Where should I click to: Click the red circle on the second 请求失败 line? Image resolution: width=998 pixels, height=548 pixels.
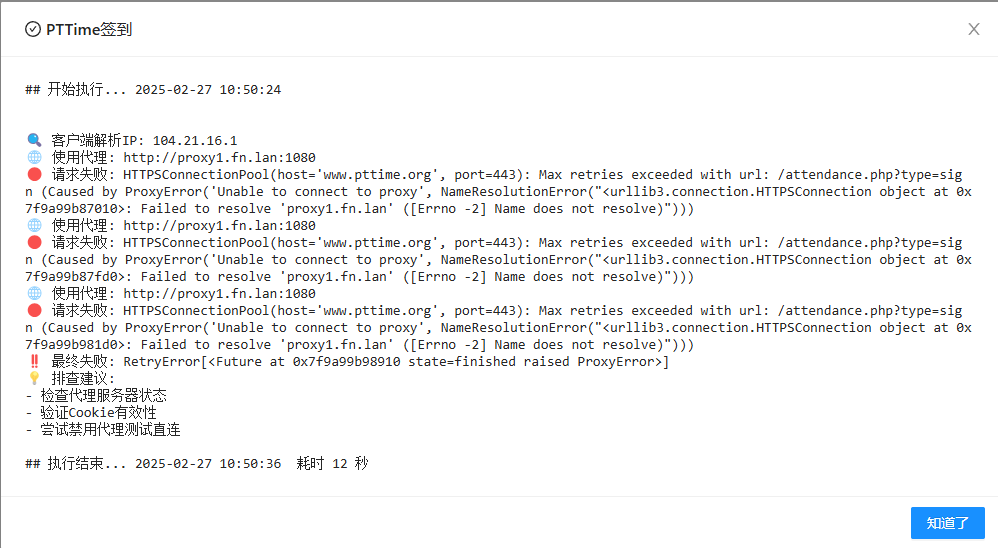pyautogui.click(x=34, y=242)
